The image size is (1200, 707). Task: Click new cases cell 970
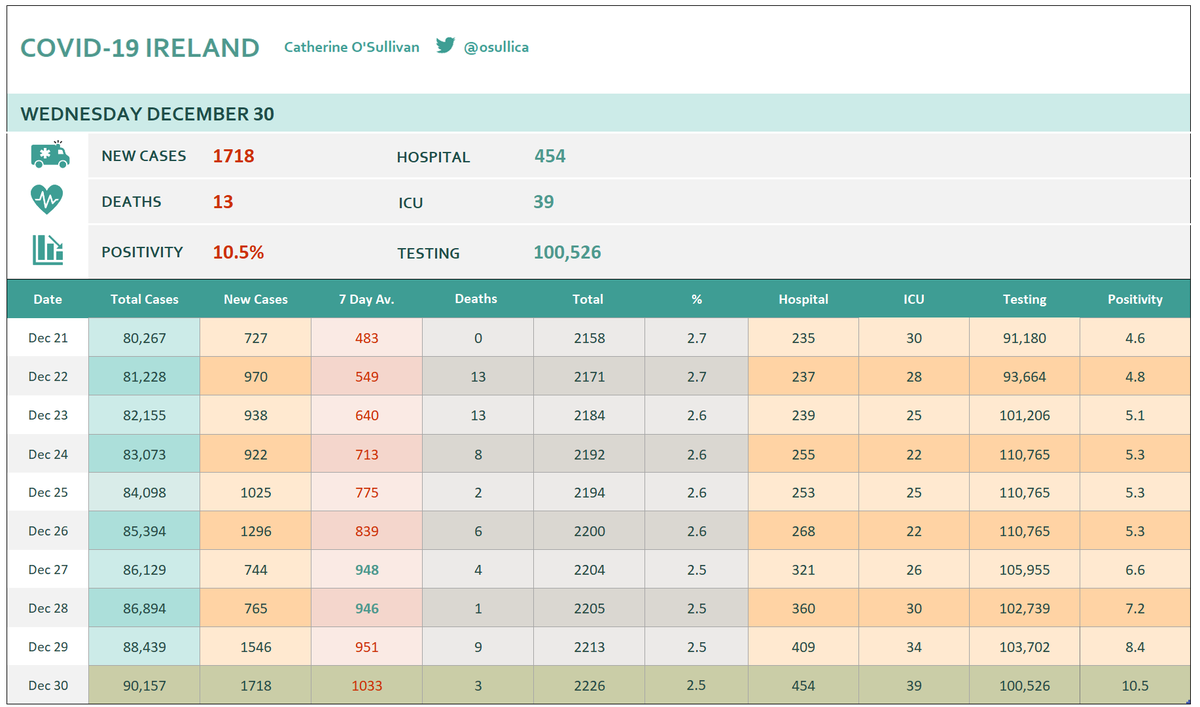255,377
